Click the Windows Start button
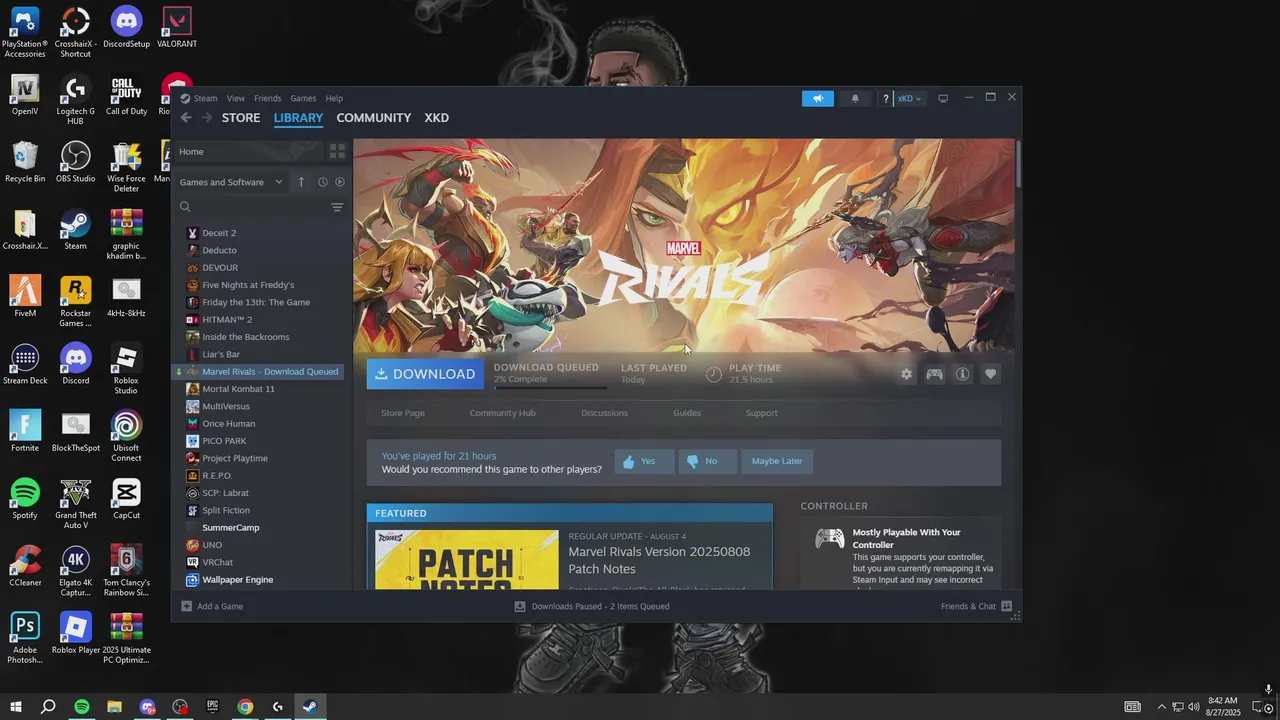The image size is (1280, 720). (x=16, y=707)
